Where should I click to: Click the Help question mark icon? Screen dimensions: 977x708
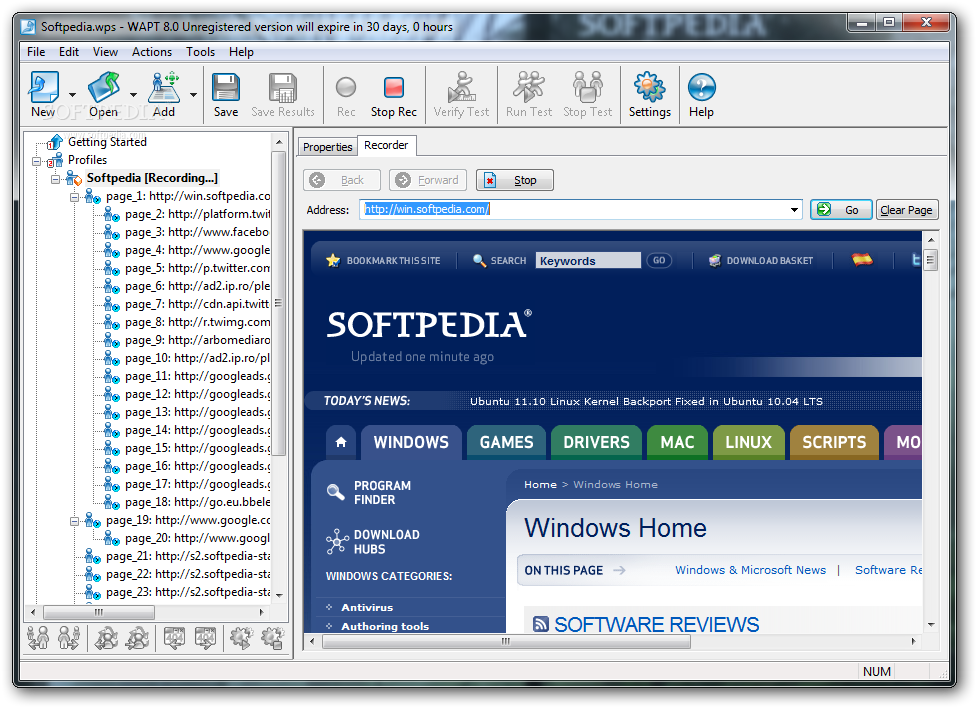coord(702,87)
